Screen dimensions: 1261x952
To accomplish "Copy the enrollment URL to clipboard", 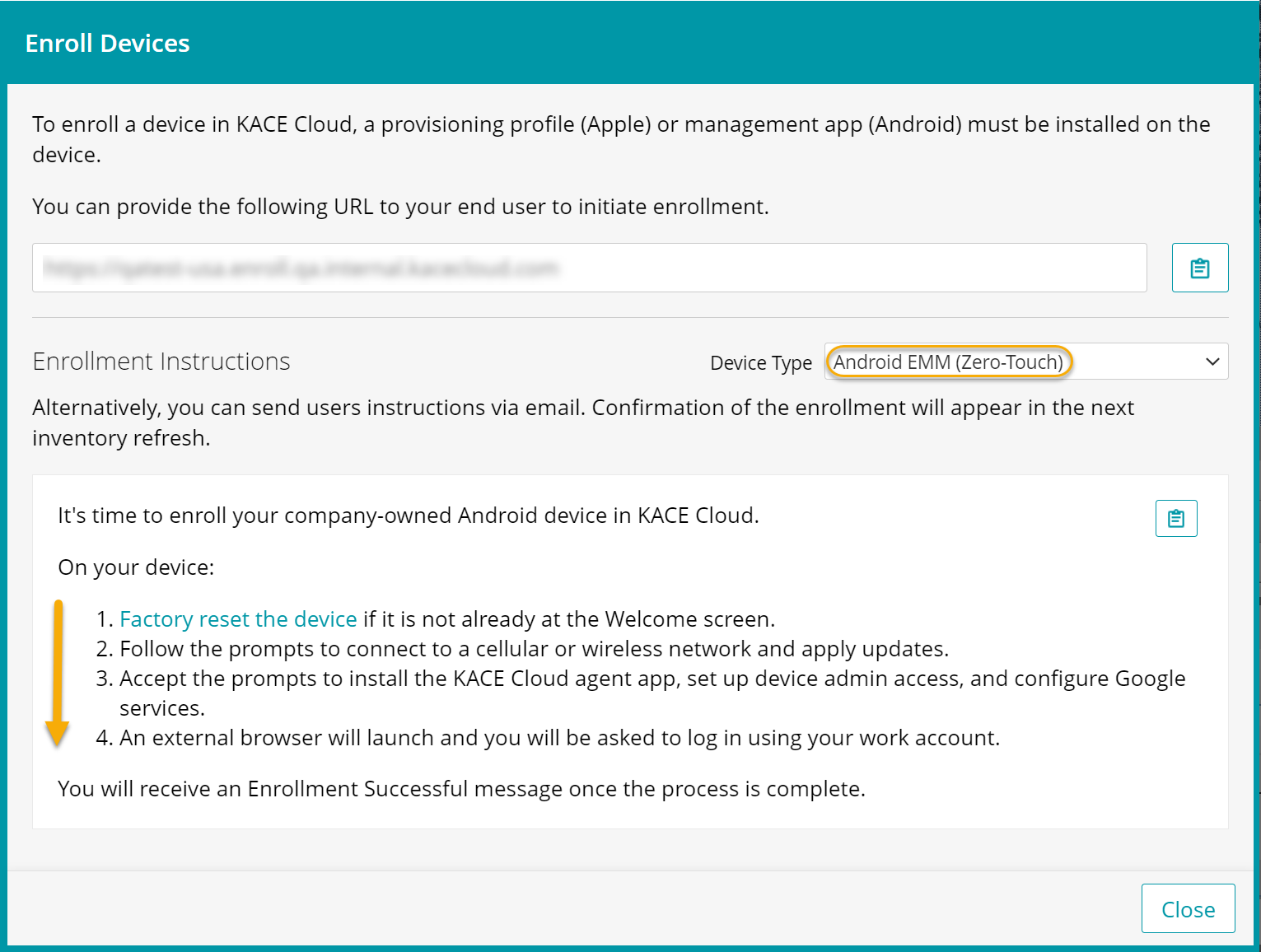I will click(x=1199, y=268).
